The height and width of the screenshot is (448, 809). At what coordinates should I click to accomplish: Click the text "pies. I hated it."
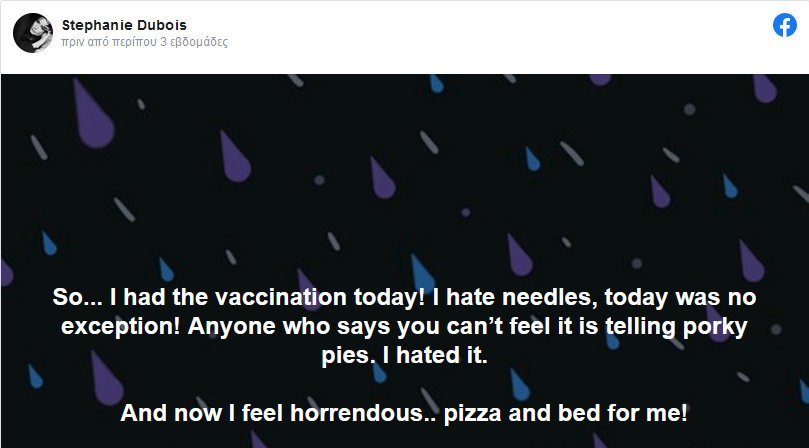point(404,356)
